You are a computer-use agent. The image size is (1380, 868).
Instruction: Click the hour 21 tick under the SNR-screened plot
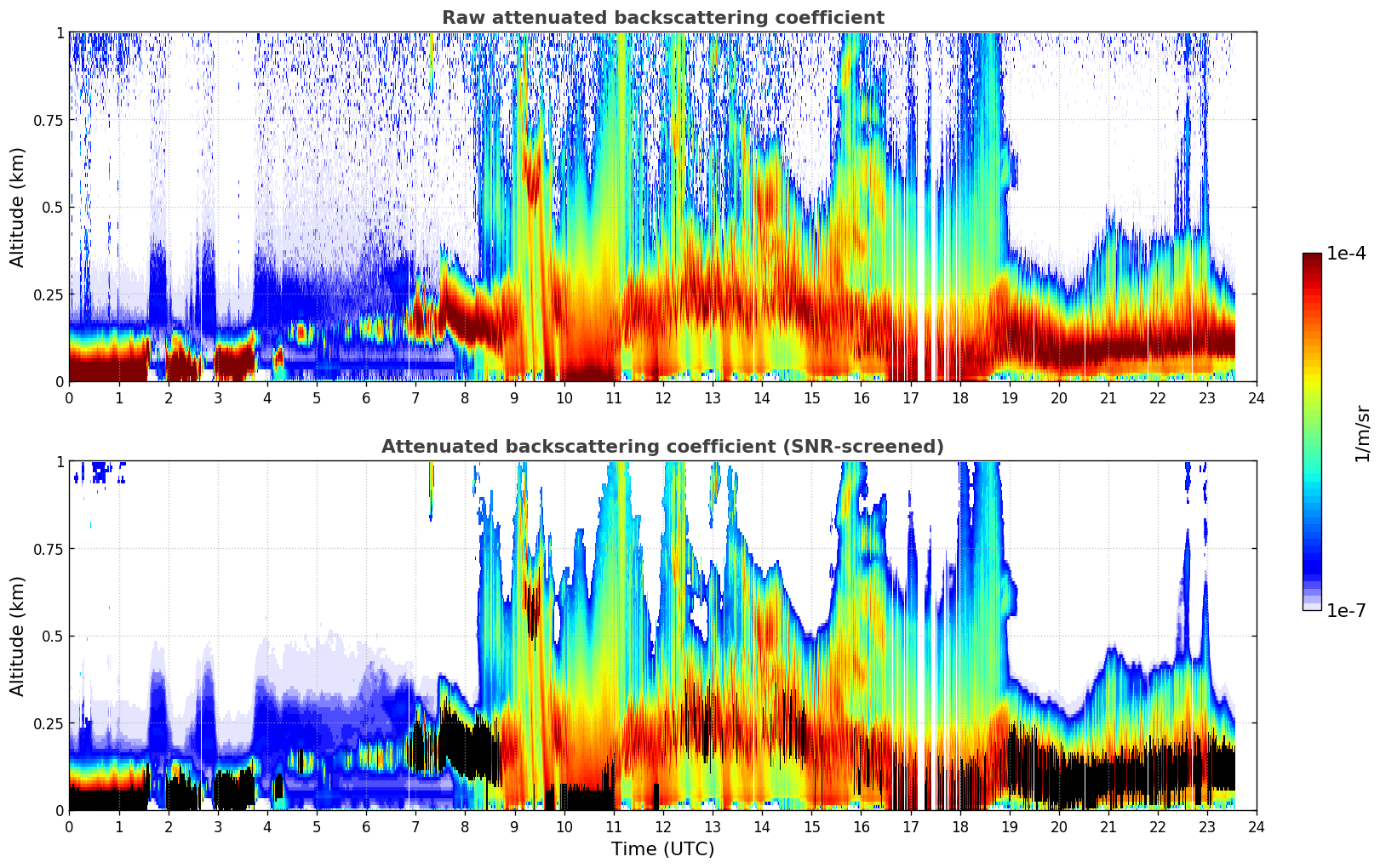point(1108,826)
